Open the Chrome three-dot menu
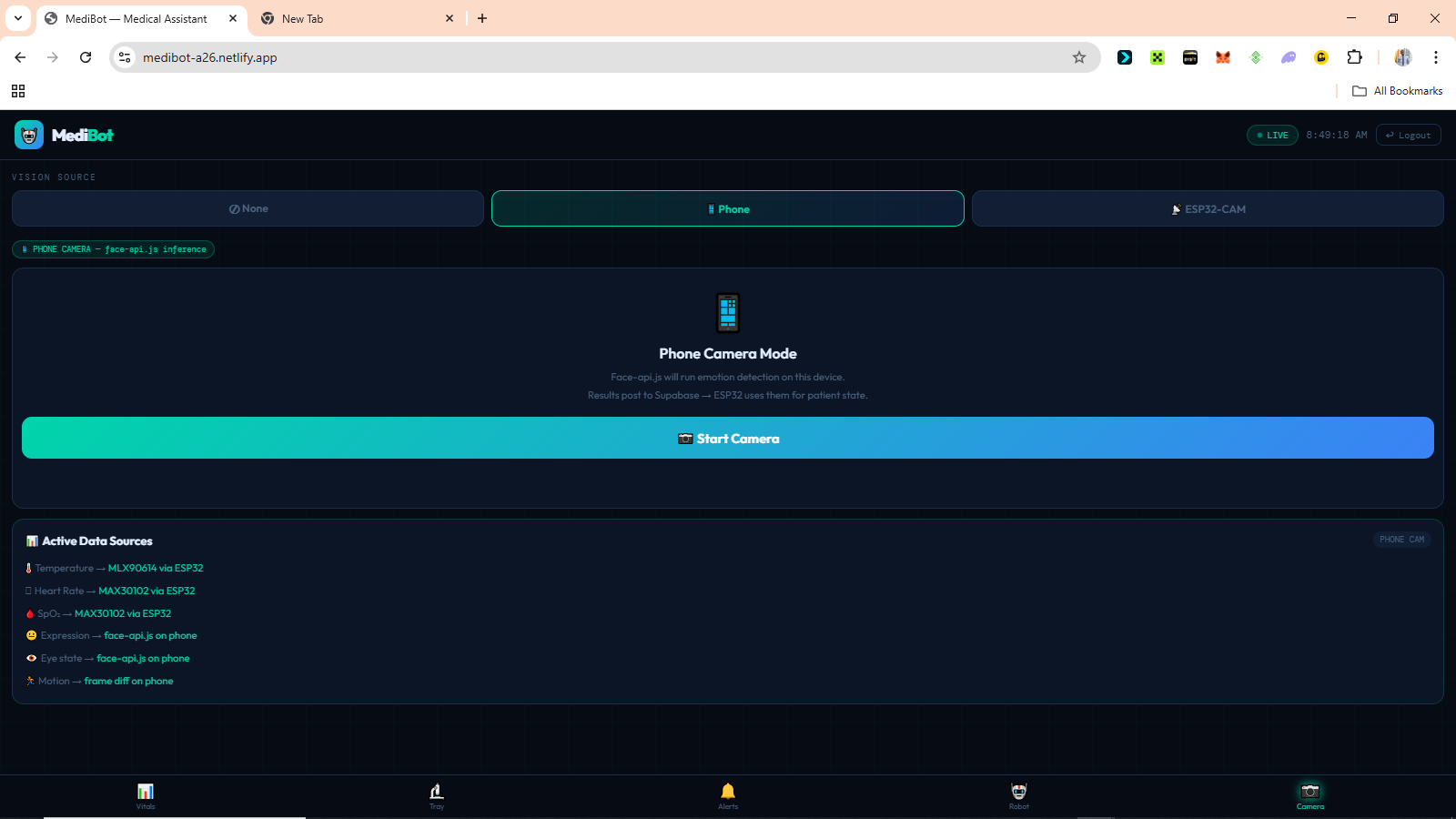This screenshot has height=819, width=1456. (1436, 57)
